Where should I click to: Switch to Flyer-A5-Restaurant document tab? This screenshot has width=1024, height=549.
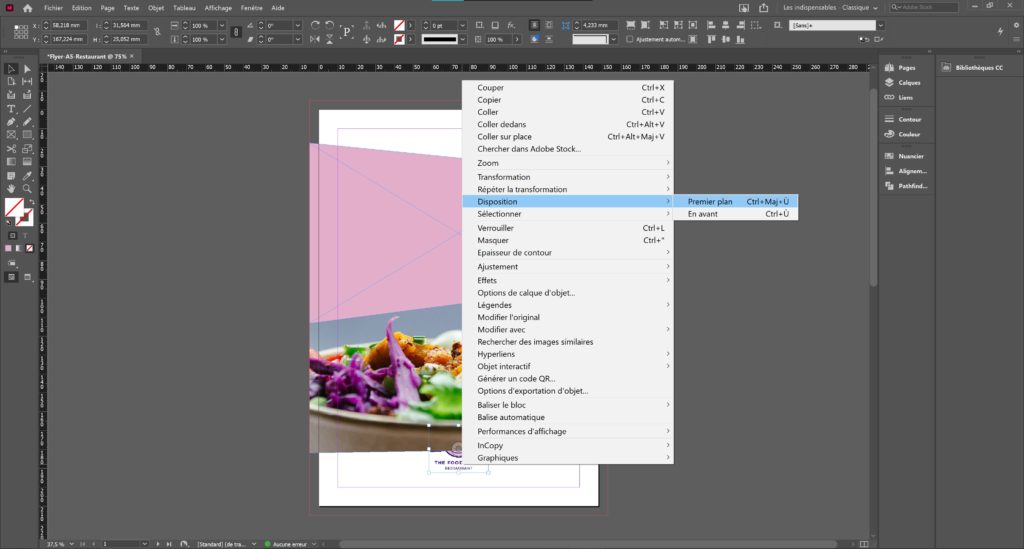pyautogui.click(x=88, y=57)
